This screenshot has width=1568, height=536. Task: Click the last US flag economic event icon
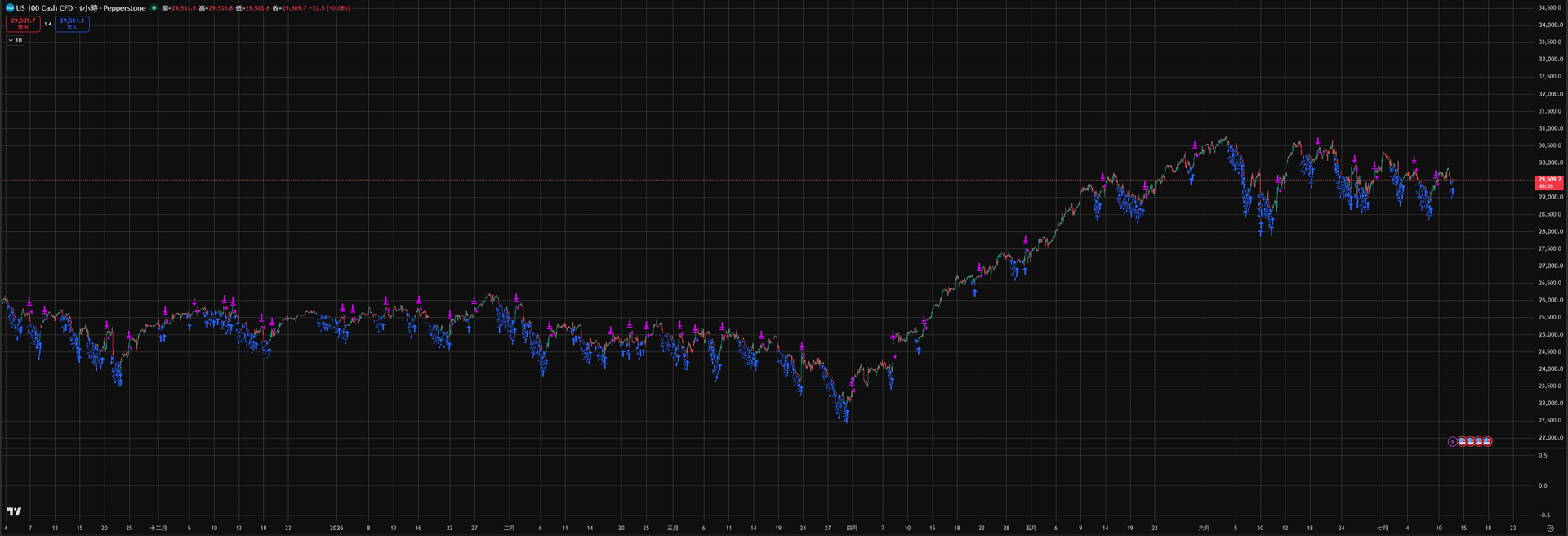click(1487, 441)
